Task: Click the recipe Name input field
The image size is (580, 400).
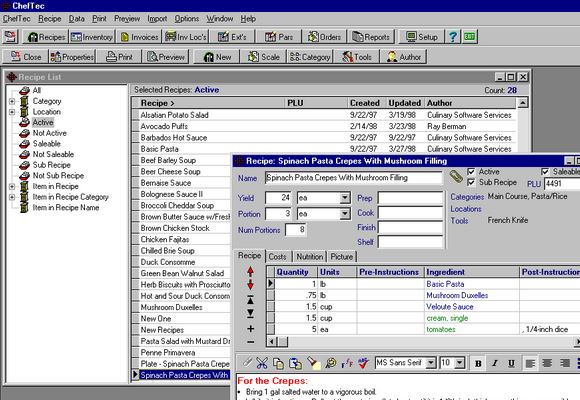Action: pyautogui.click(x=353, y=178)
